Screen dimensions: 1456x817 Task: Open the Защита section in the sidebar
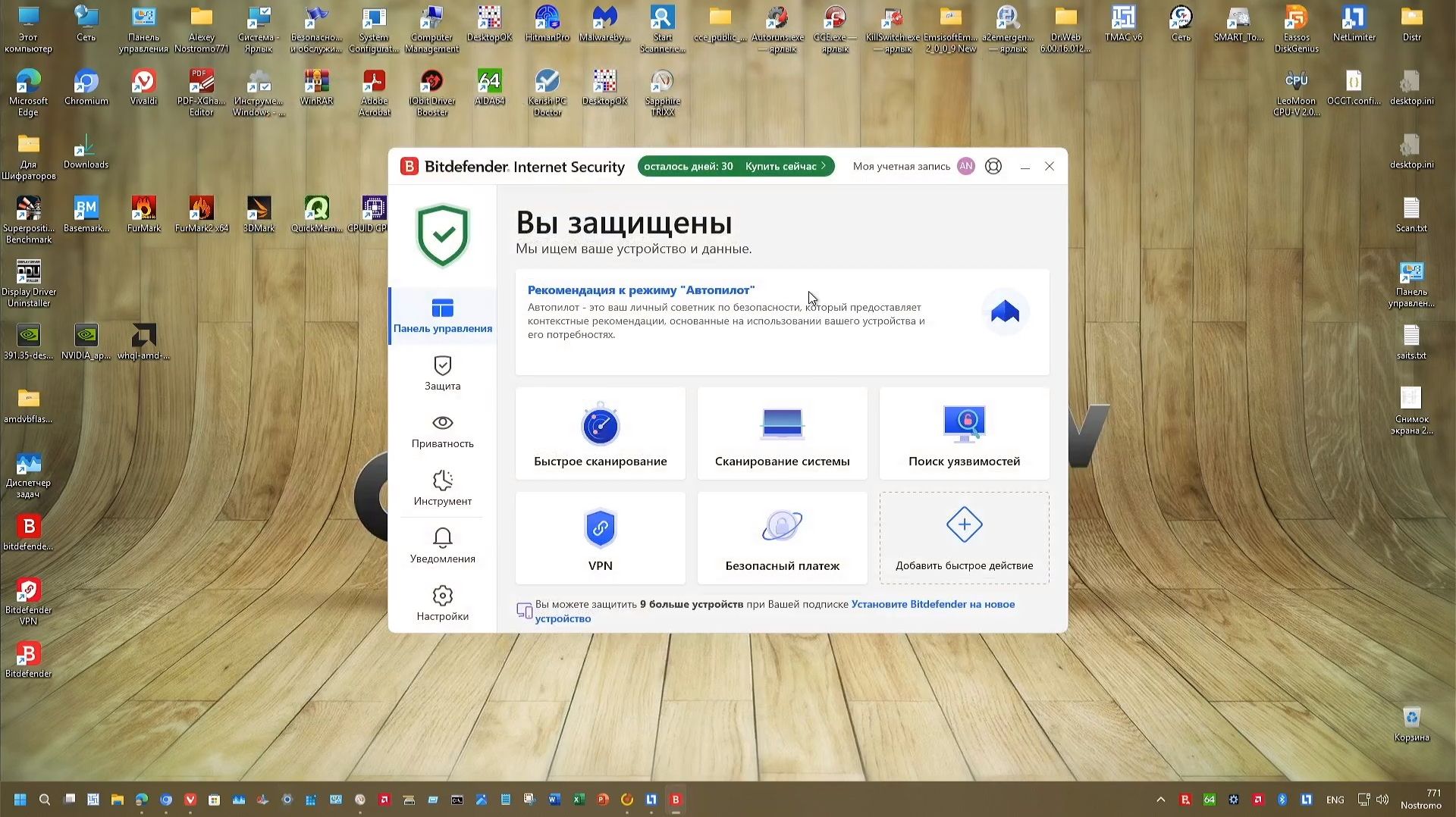tap(443, 375)
